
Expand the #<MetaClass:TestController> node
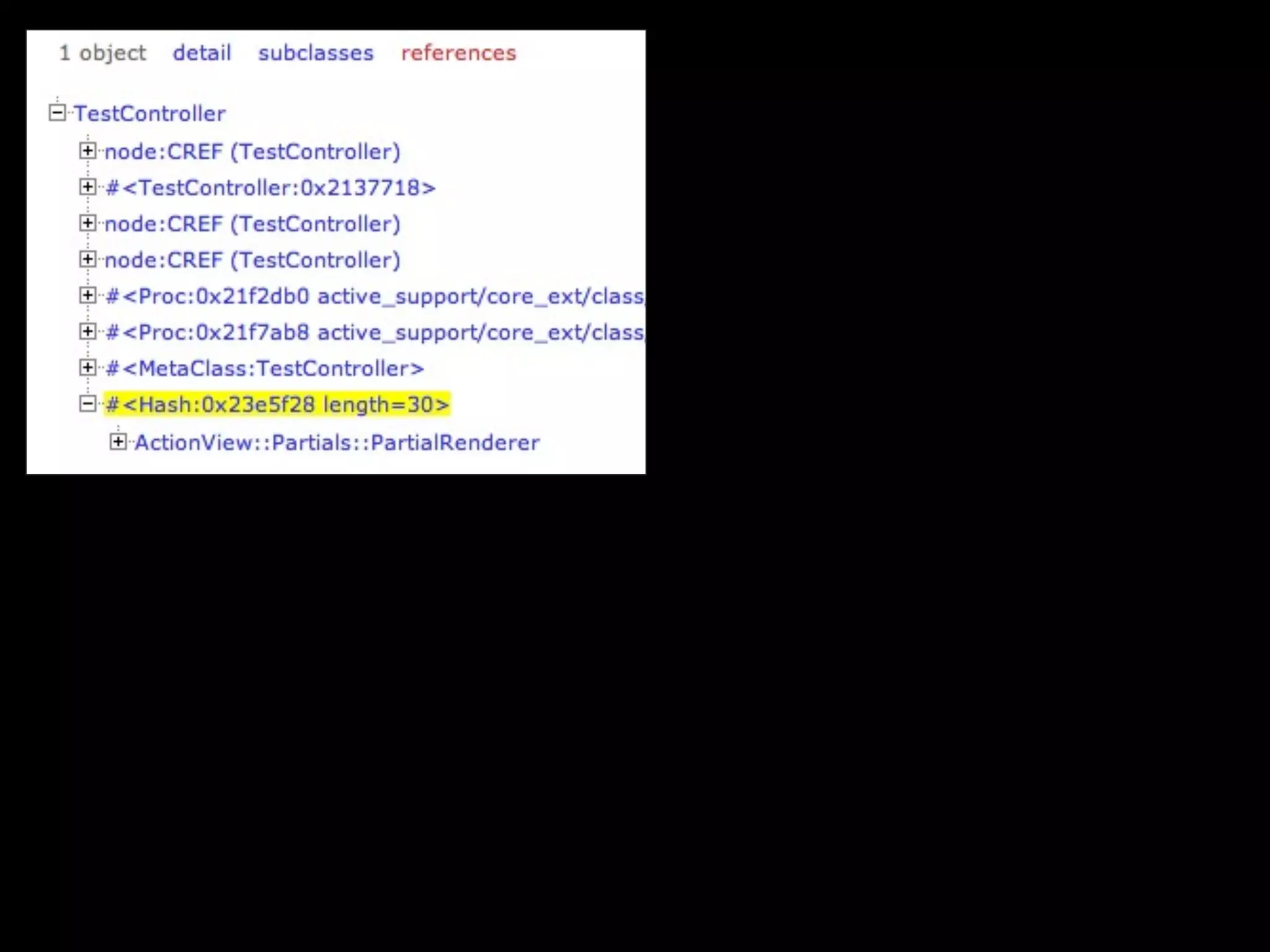tap(87, 368)
